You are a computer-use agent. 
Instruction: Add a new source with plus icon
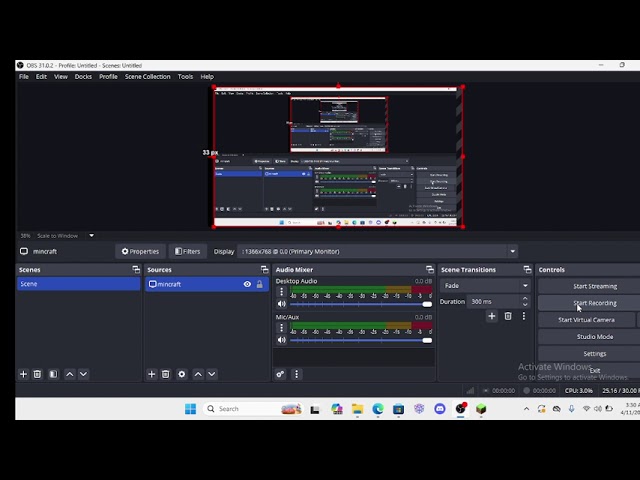tap(151, 374)
